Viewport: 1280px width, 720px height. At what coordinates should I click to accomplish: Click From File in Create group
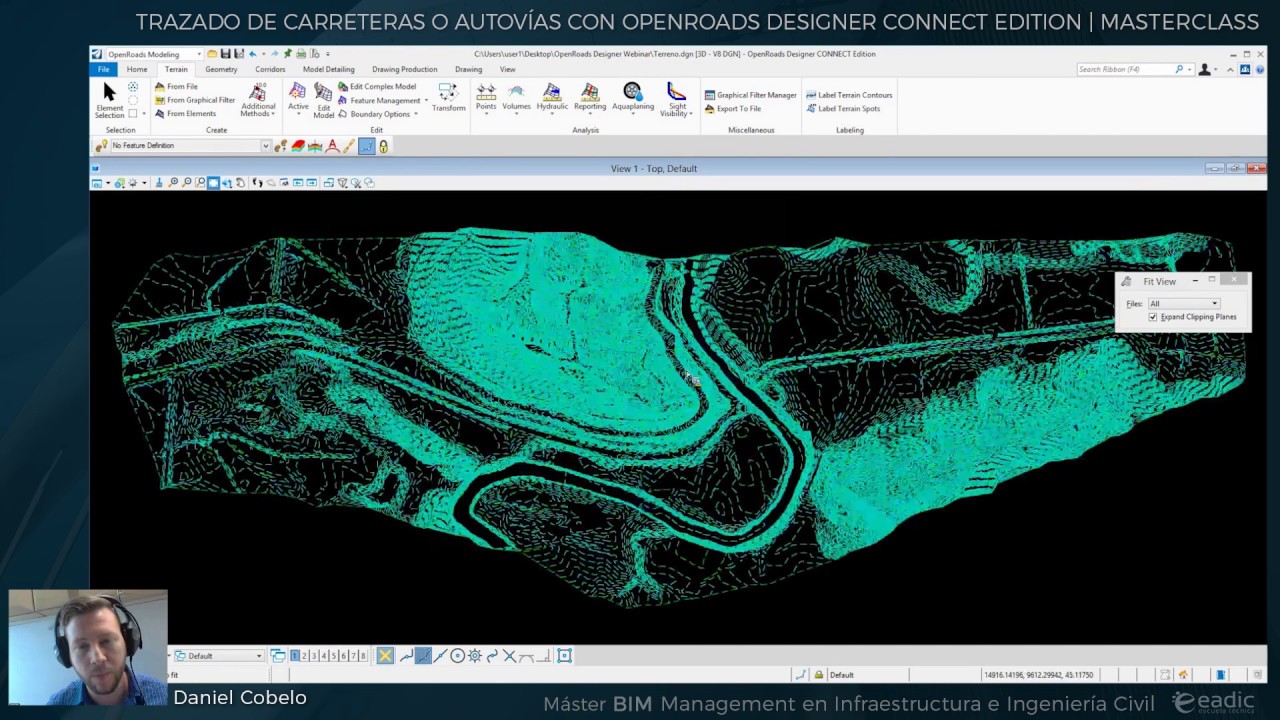pyautogui.click(x=176, y=87)
